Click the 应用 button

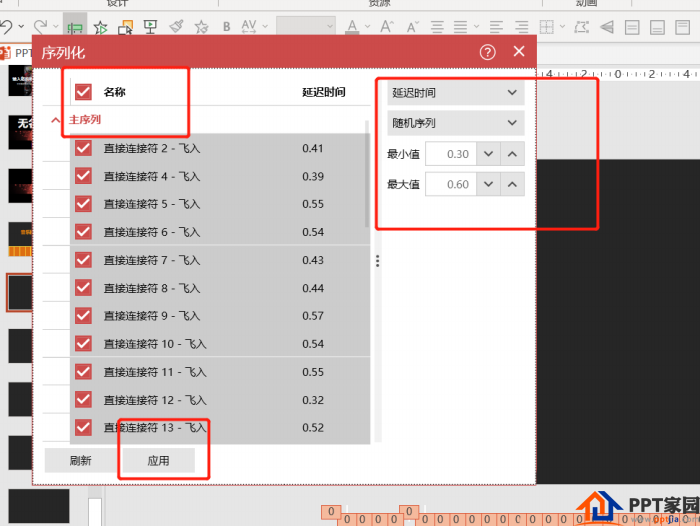click(x=158, y=461)
